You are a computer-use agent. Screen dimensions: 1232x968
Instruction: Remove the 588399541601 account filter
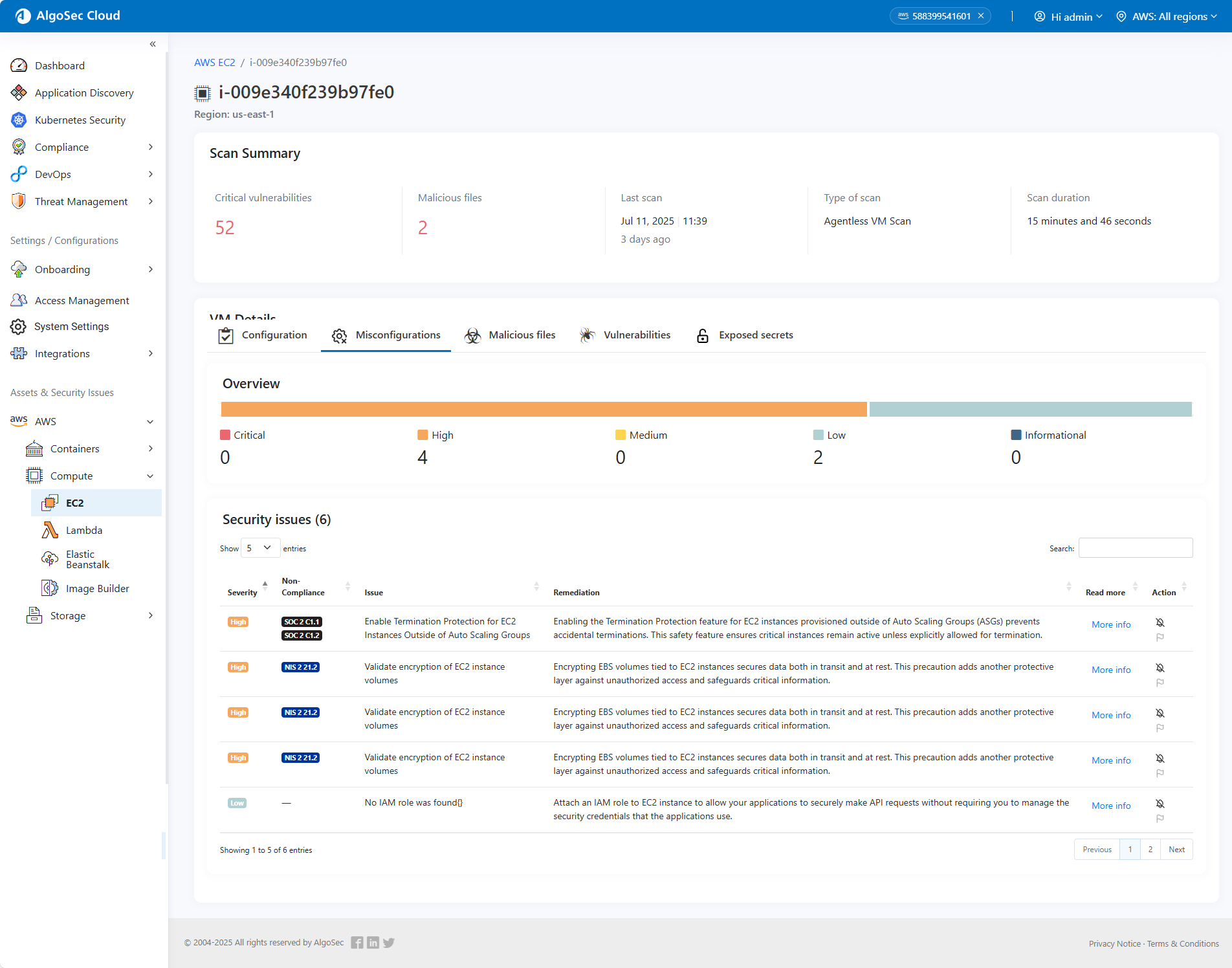981,16
